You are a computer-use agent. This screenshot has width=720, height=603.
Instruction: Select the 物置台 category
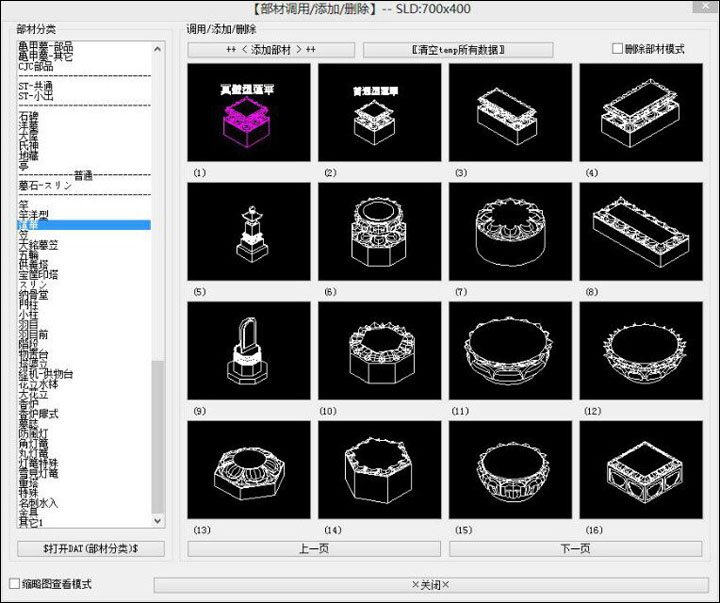pyautogui.click(x=33, y=354)
